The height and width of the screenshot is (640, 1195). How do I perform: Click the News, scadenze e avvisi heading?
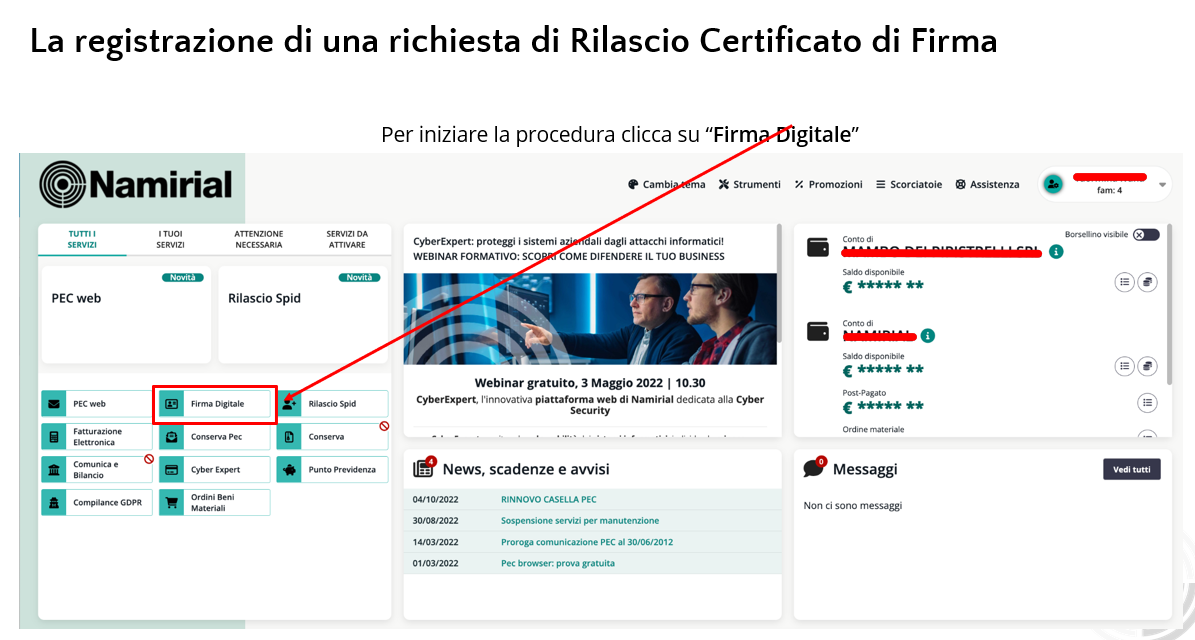click(x=526, y=469)
